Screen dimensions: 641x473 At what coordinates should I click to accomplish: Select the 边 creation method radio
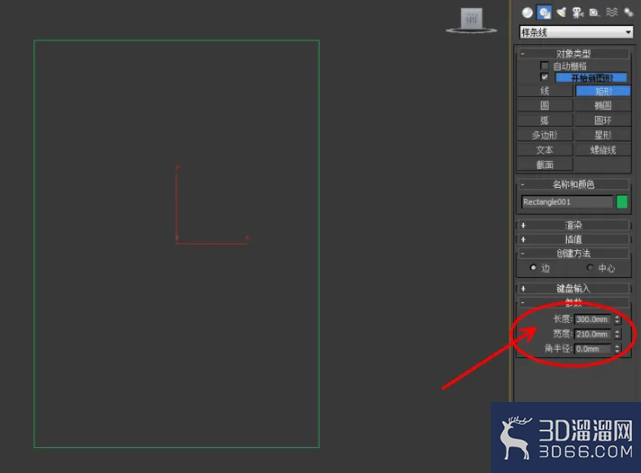[x=533, y=268]
